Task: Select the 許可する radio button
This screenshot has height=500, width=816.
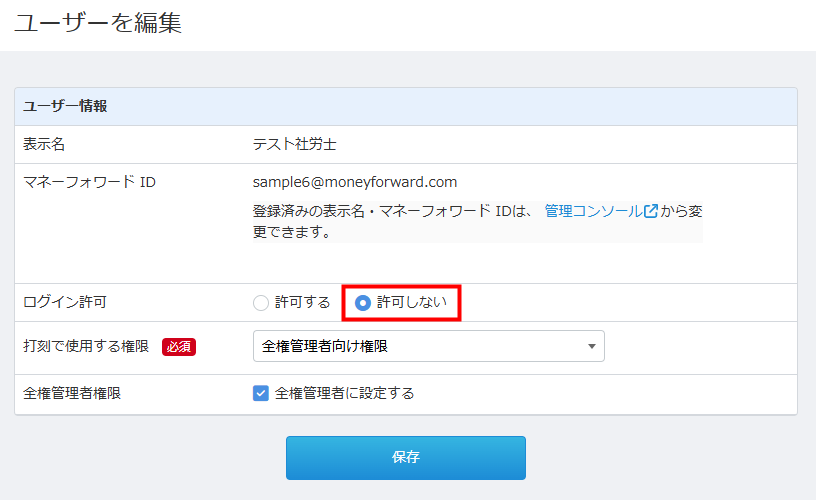Action: 261,302
